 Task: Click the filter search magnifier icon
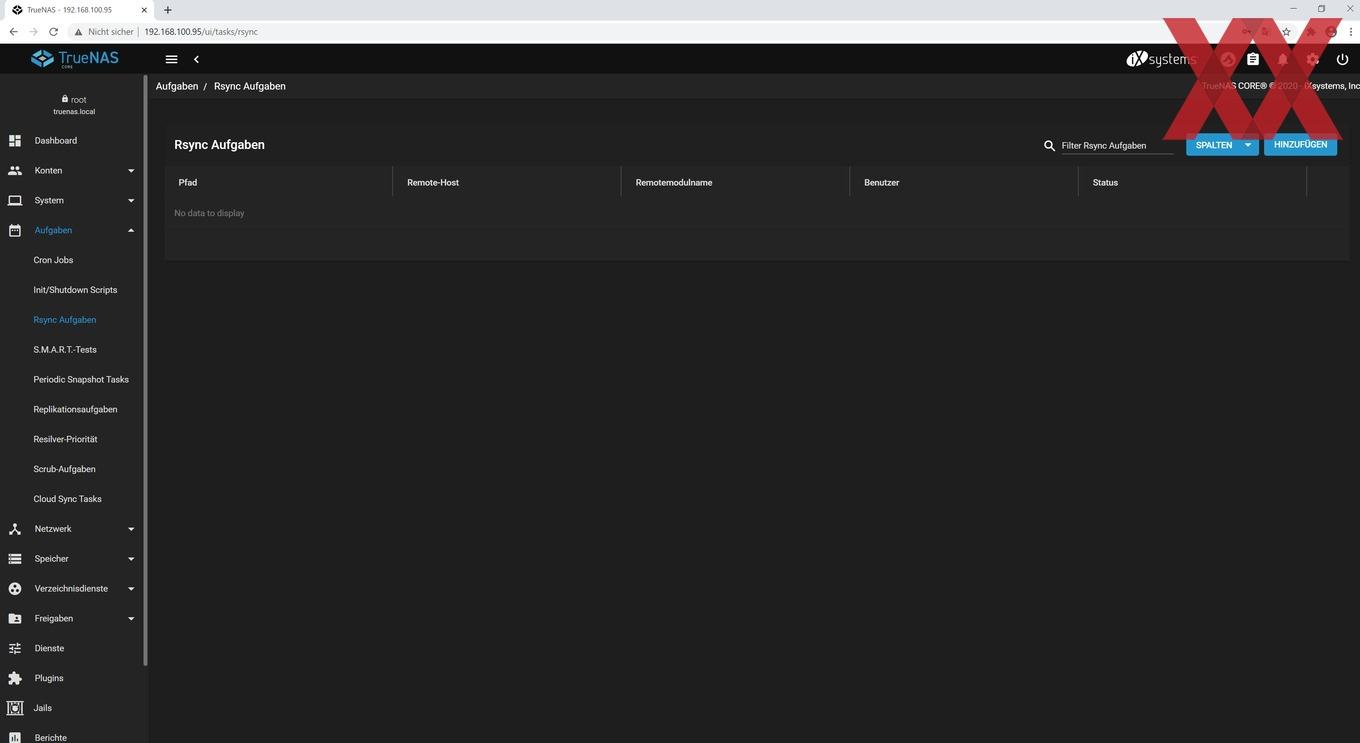1049,146
